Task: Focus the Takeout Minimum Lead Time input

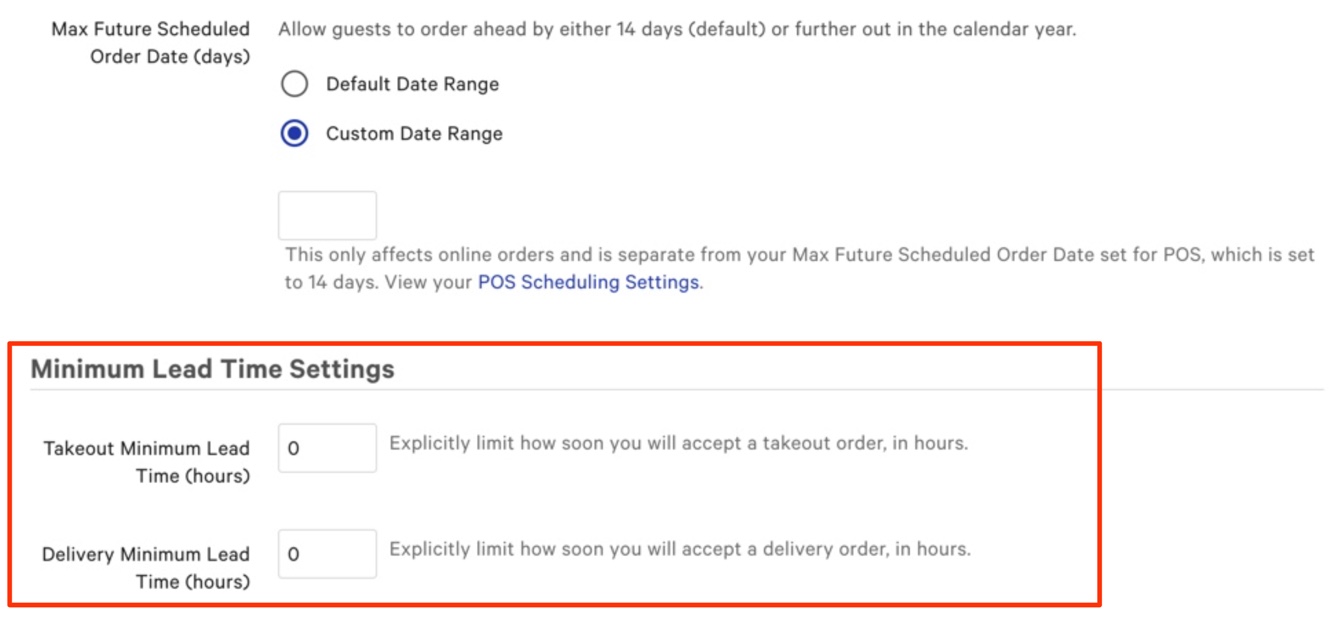Action: coord(327,448)
